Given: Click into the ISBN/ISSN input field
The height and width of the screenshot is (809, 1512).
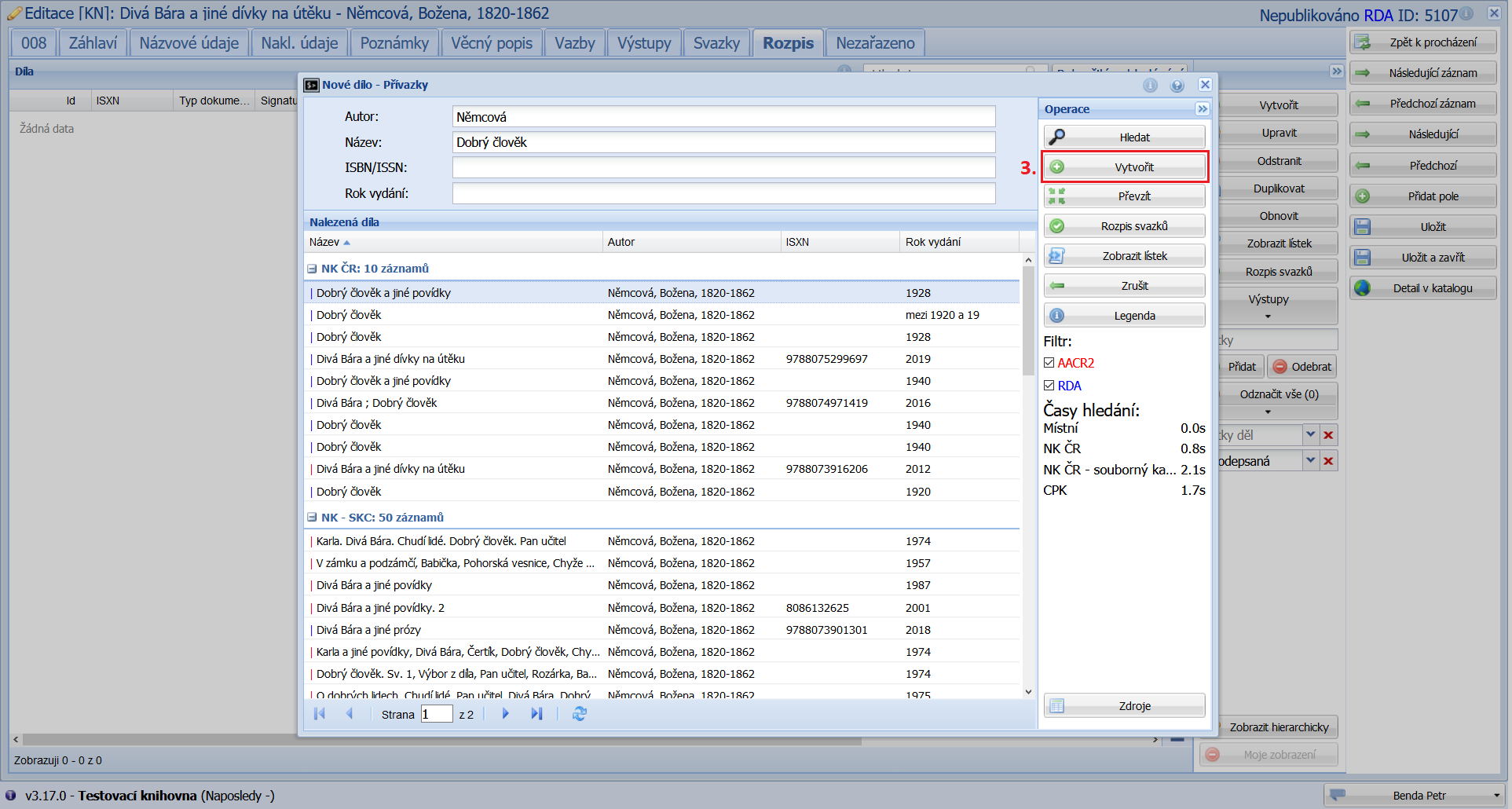Looking at the screenshot, I should point(723,167).
